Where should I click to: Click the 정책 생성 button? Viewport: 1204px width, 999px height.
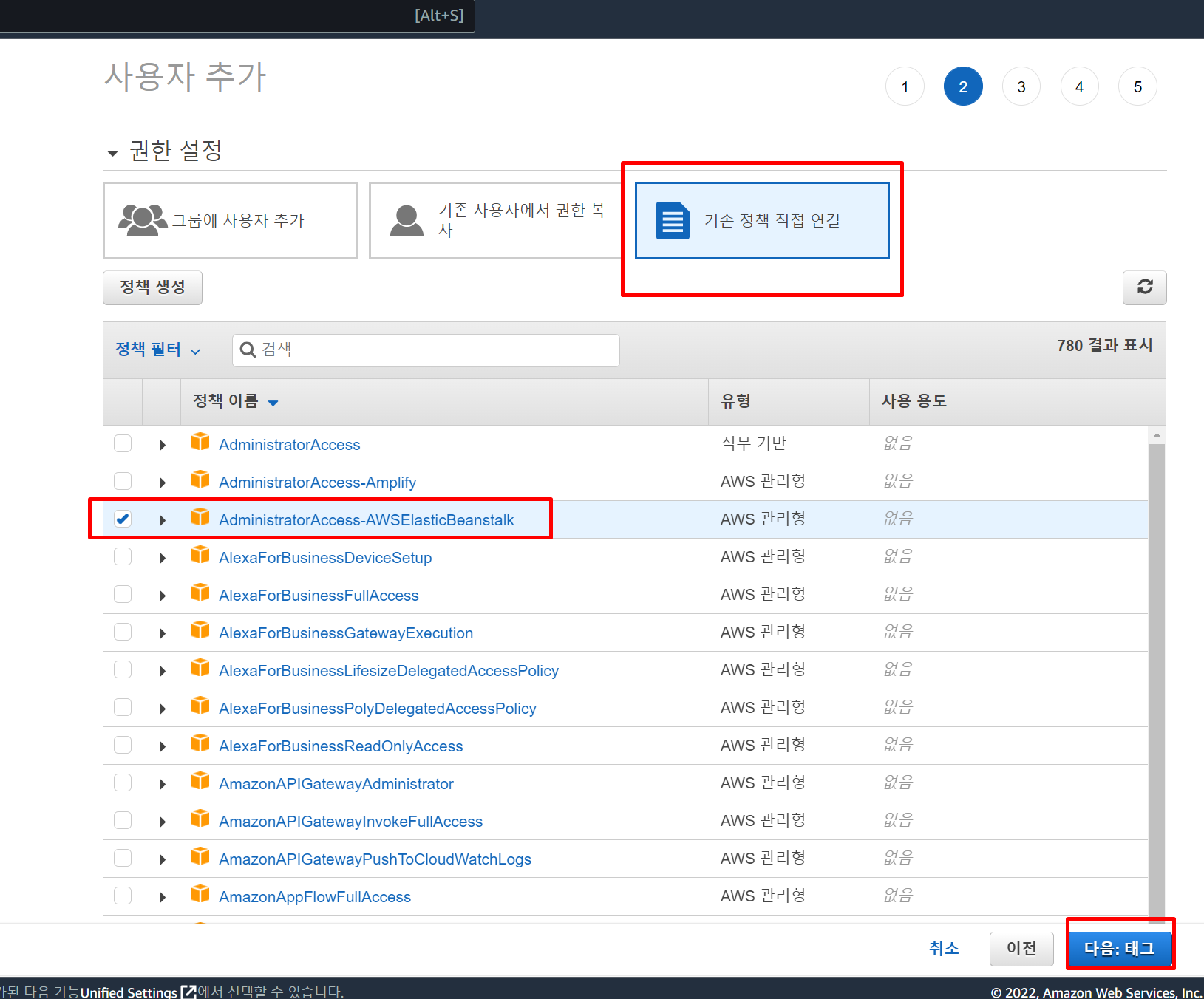click(152, 287)
